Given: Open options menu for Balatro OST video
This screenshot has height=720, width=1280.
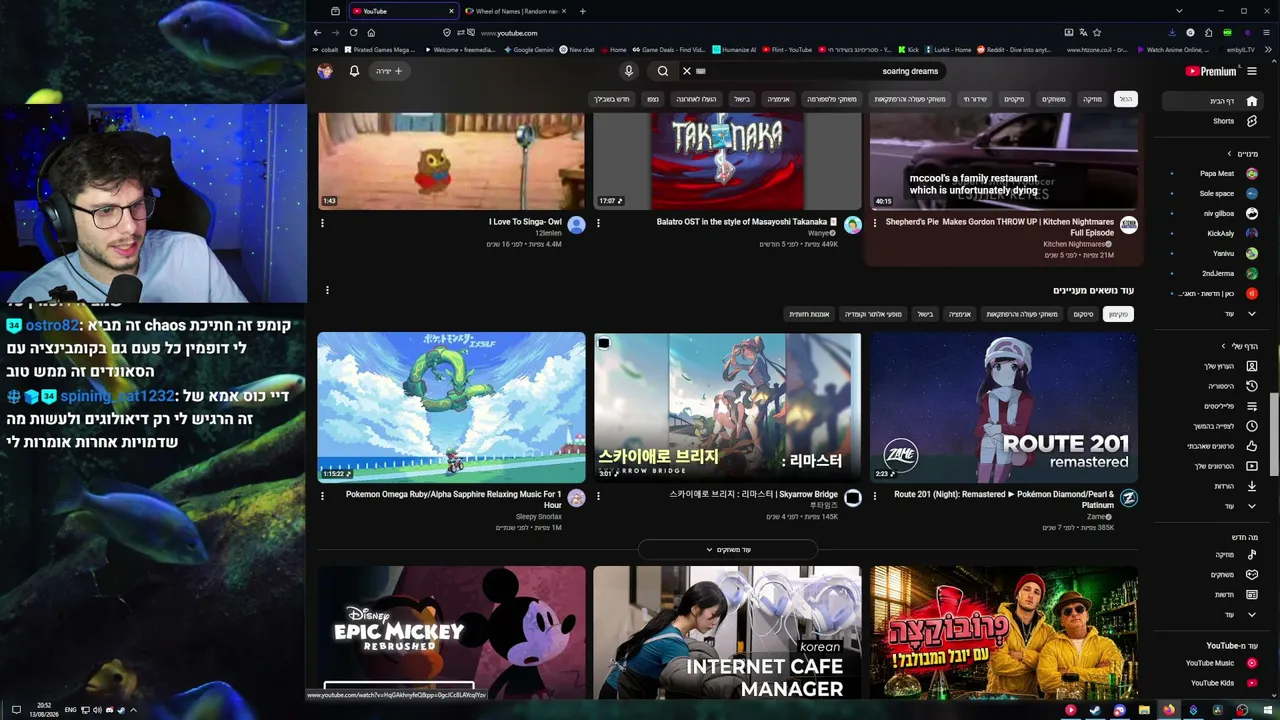Looking at the screenshot, I should [598, 223].
